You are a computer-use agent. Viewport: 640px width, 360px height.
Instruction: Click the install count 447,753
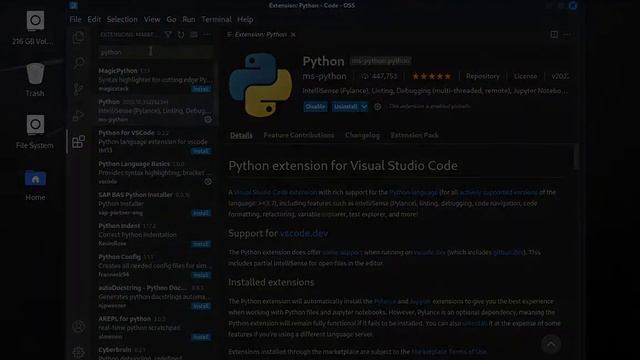(x=380, y=76)
